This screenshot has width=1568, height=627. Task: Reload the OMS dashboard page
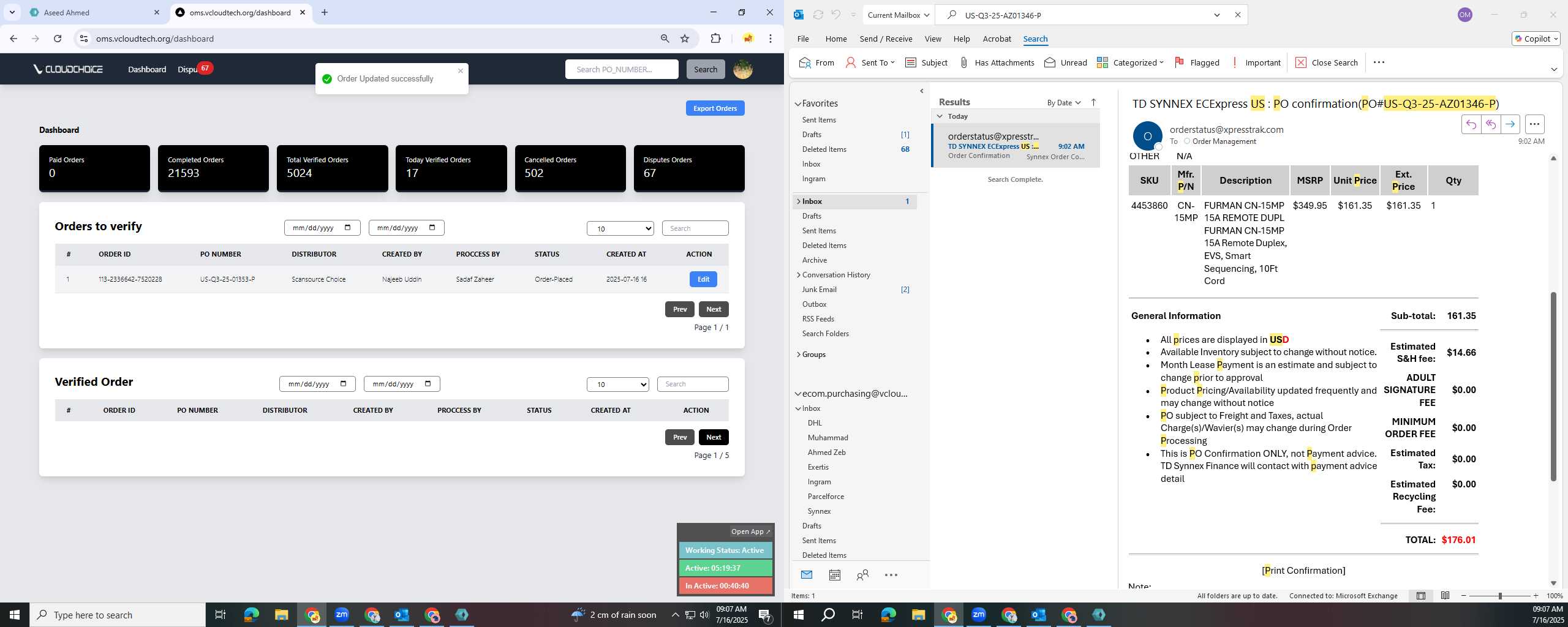(58, 39)
